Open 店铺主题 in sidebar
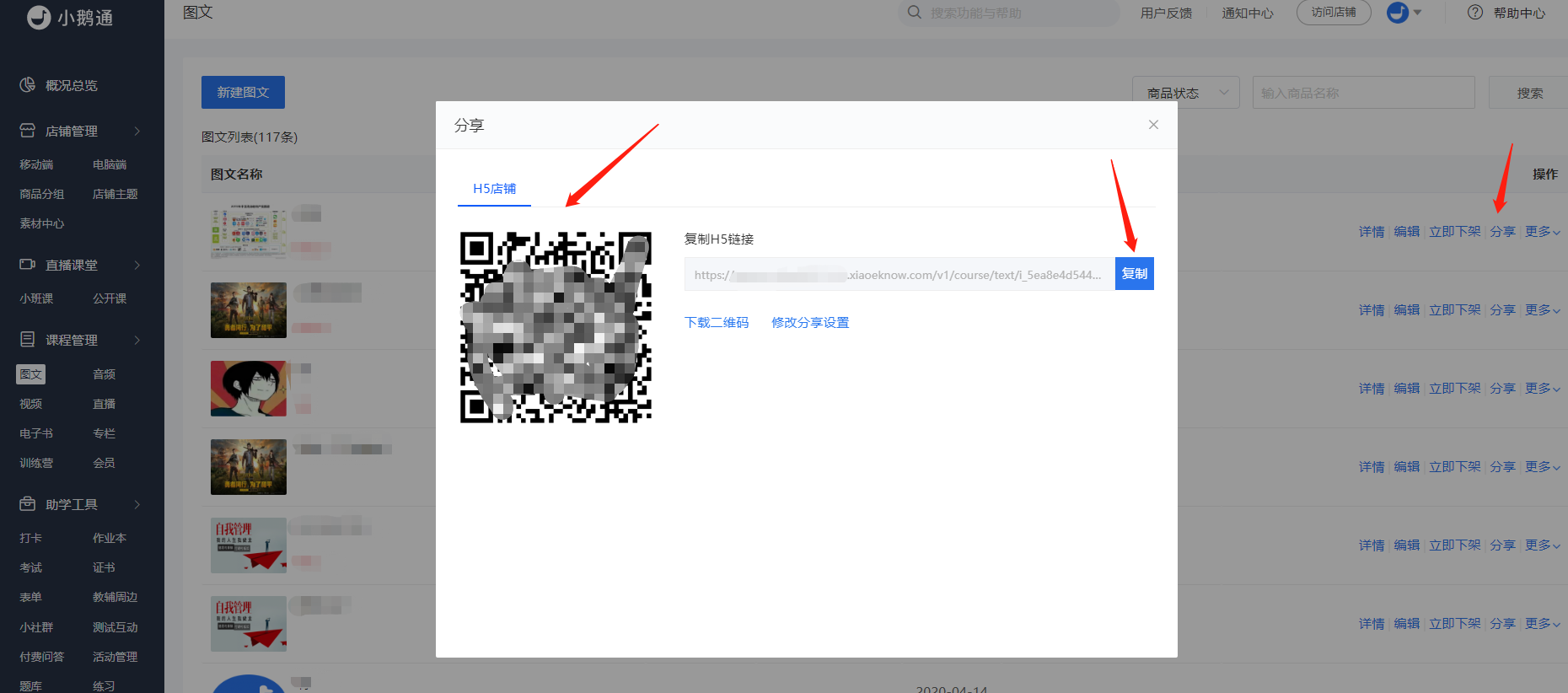The image size is (1568, 693). pyautogui.click(x=115, y=194)
